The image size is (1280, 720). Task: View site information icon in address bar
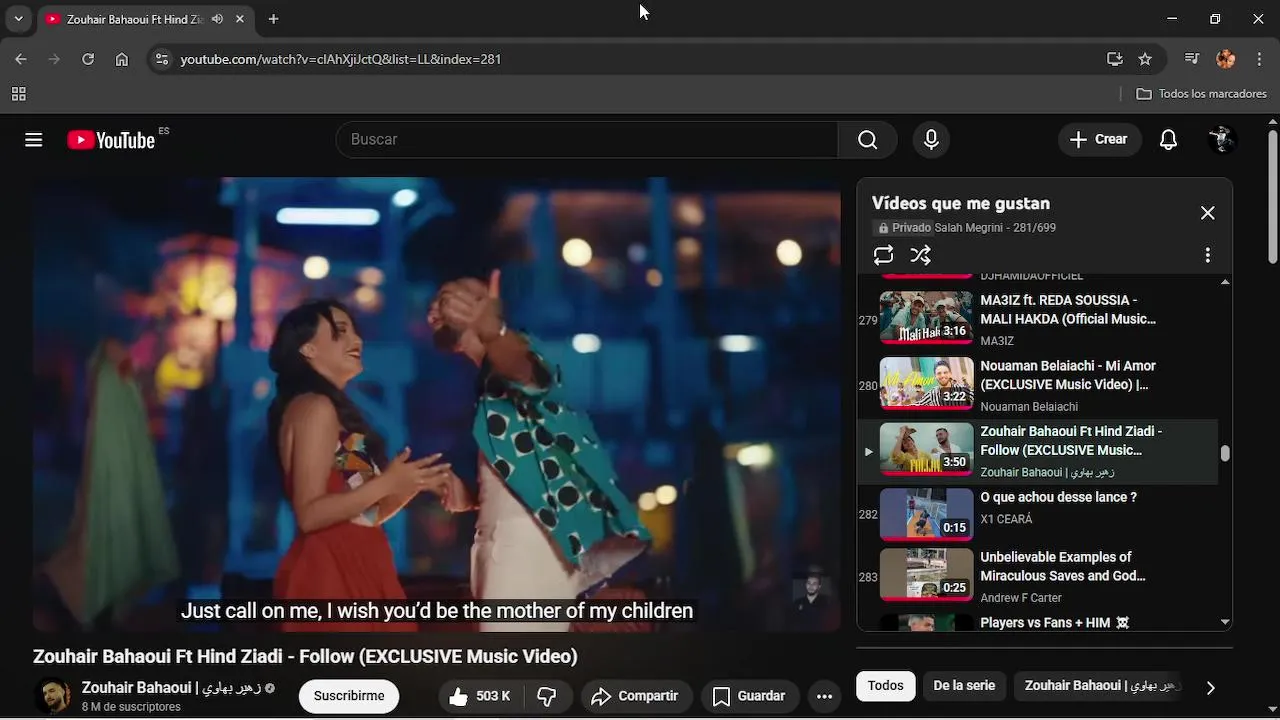click(162, 59)
